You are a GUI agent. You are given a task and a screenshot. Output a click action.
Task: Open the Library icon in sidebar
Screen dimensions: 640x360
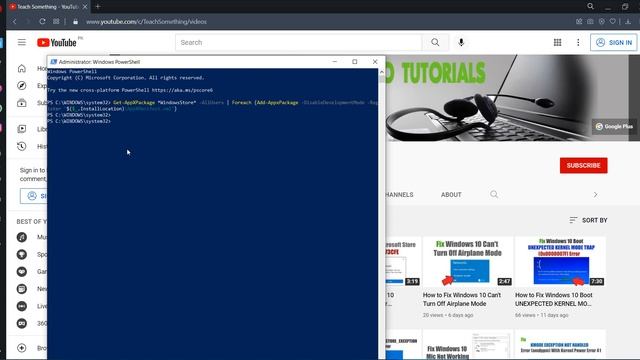pos(22,129)
